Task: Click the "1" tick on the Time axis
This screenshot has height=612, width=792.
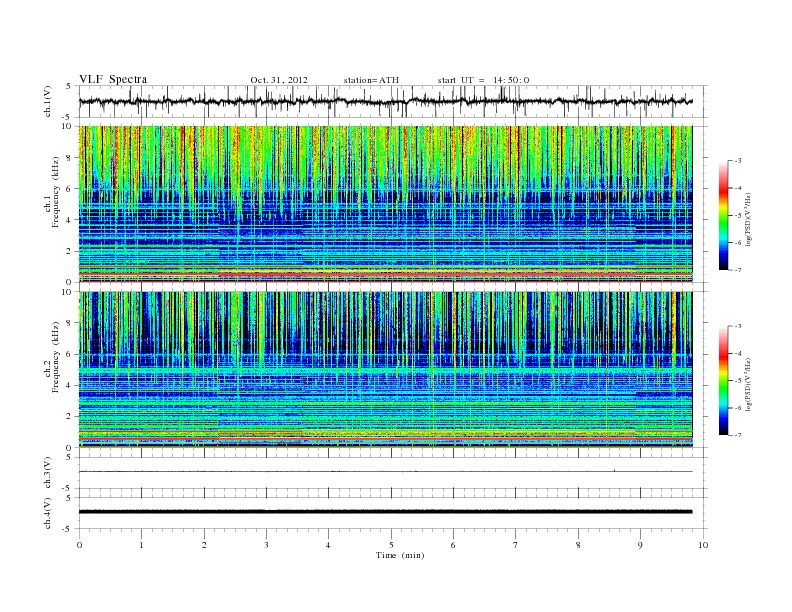Action: point(141,545)
